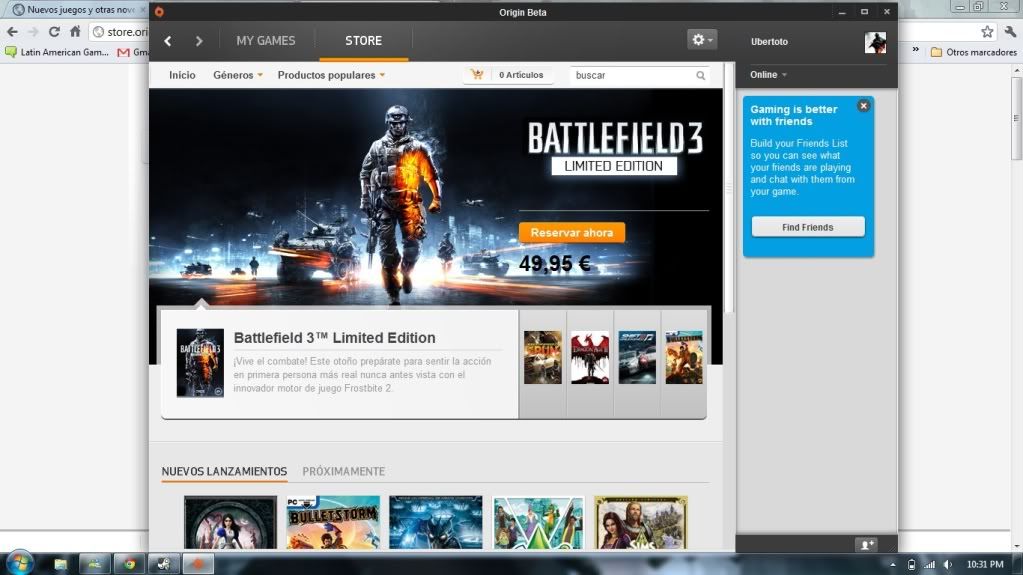This screenshot has height=575, width=1023.
Task: Click the Ubertoto username
Action: tap(769, 41)
